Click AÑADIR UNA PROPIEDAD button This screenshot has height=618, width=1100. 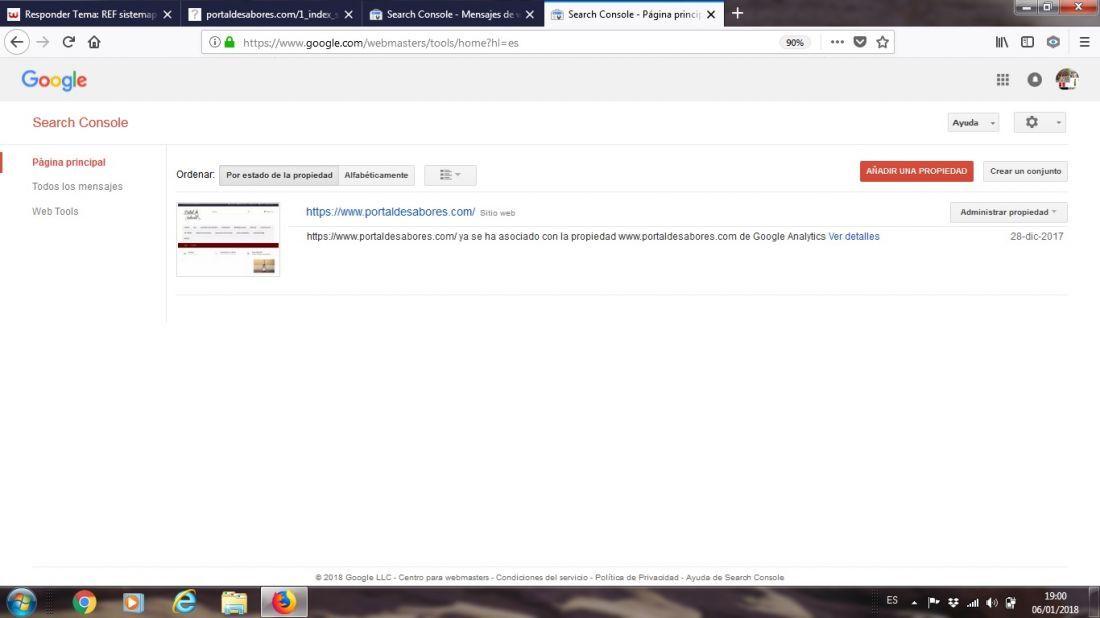916,171
